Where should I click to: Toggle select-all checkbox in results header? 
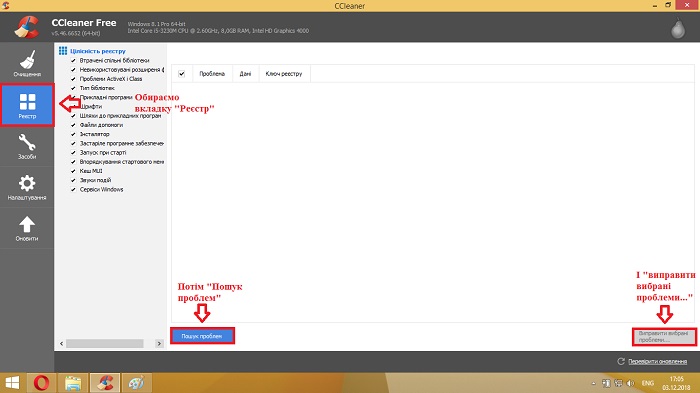tap(182, 74)
